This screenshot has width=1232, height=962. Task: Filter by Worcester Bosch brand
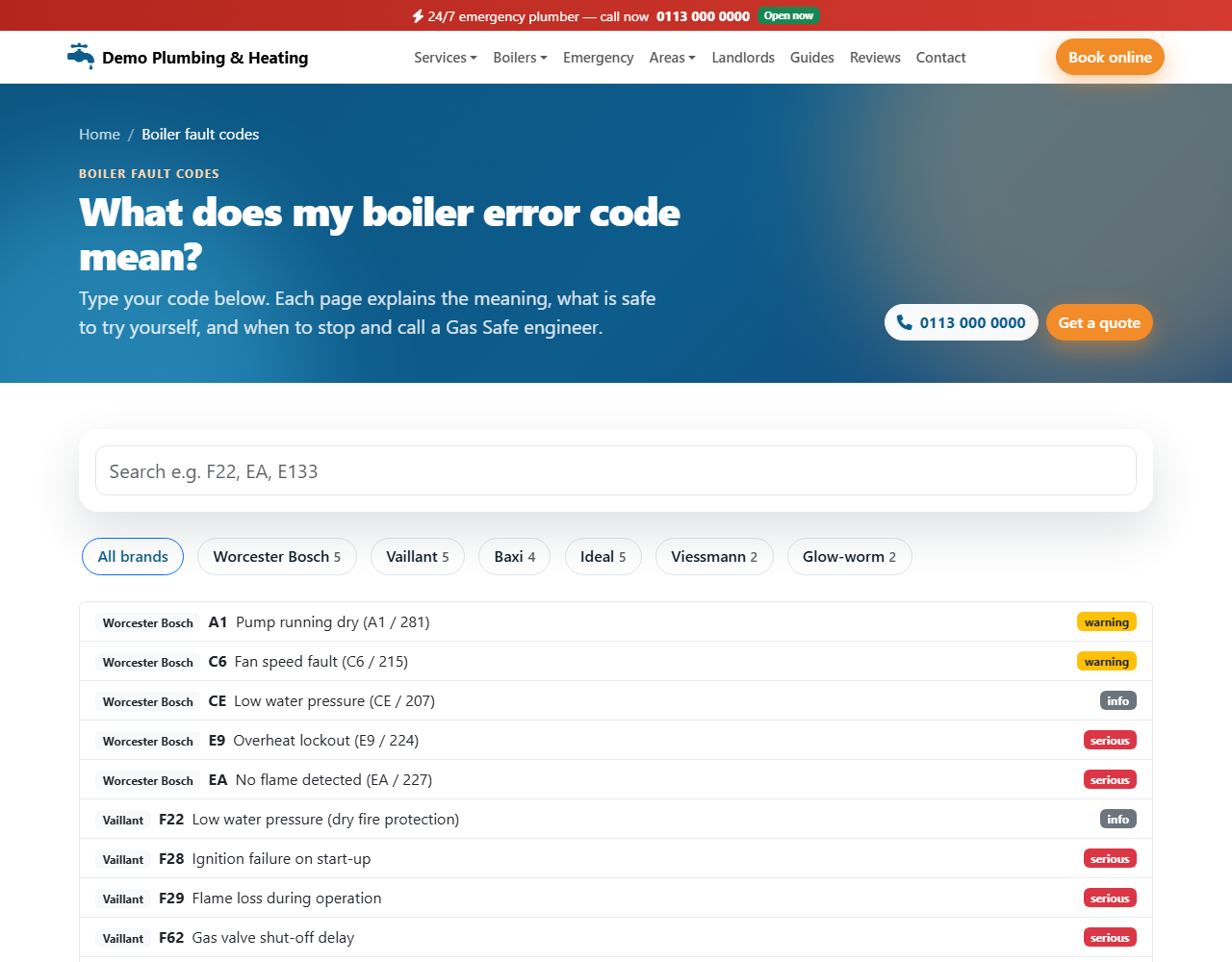click(x=277, y=556)
